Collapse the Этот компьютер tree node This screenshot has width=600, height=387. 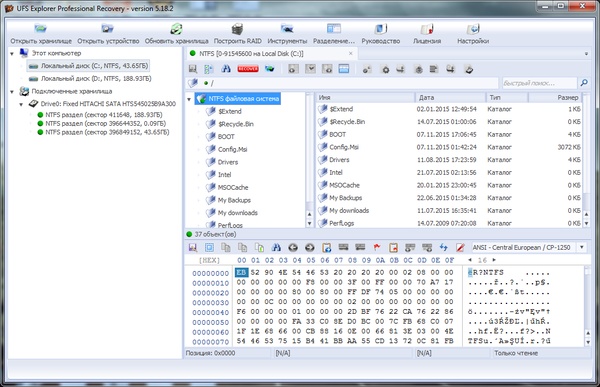[x=12, y=54]
